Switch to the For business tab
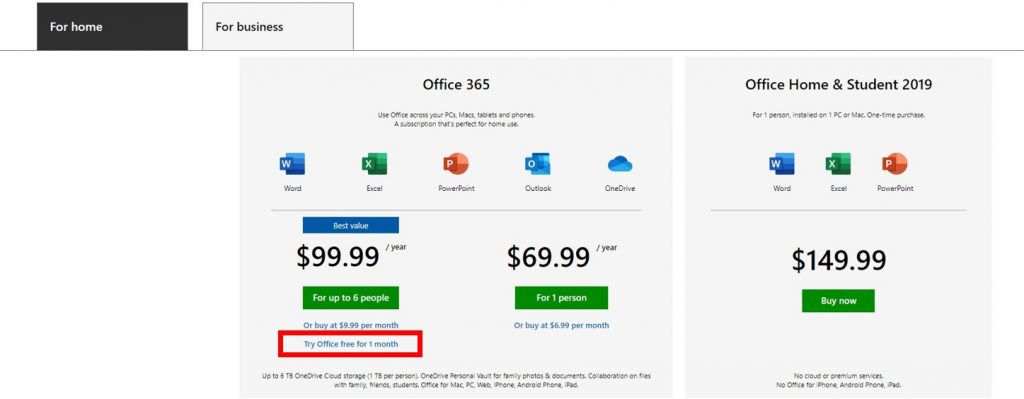1024x399 pixels. coord(278,27)
